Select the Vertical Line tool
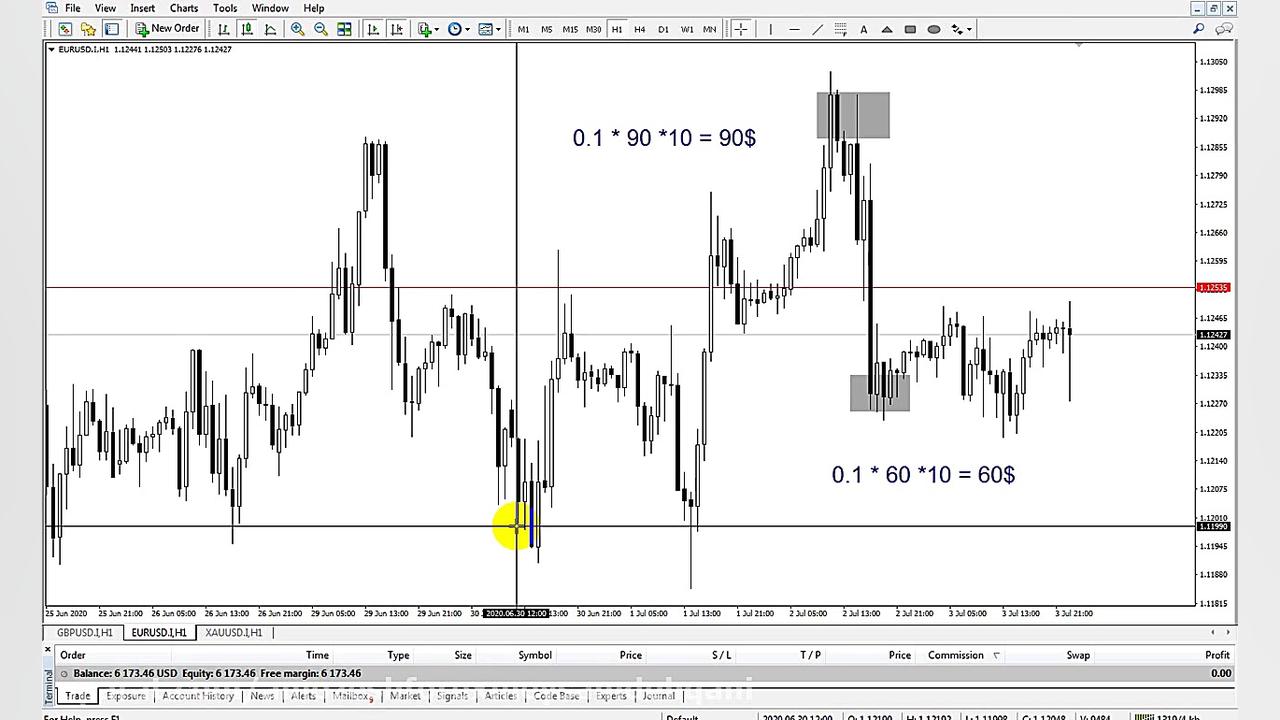1280x720 pixels. pos(770,29)
